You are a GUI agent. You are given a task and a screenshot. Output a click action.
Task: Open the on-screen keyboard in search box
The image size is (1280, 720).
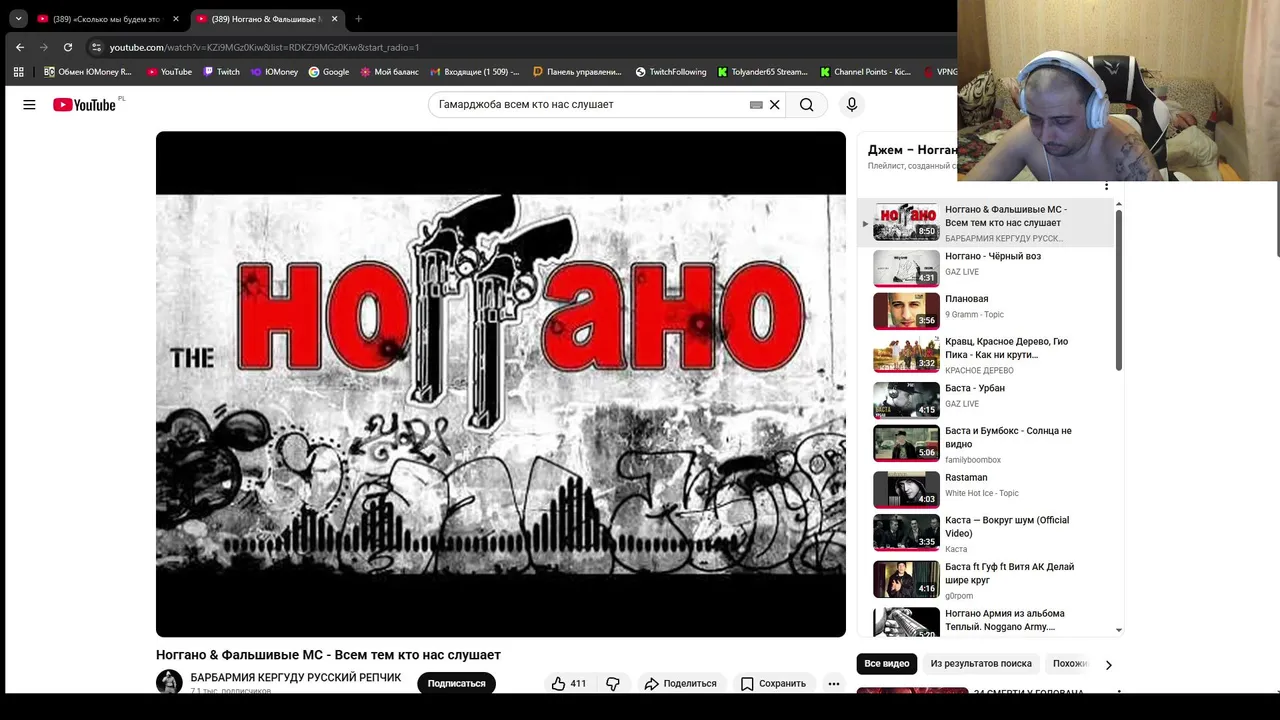(x=756, y=105)
